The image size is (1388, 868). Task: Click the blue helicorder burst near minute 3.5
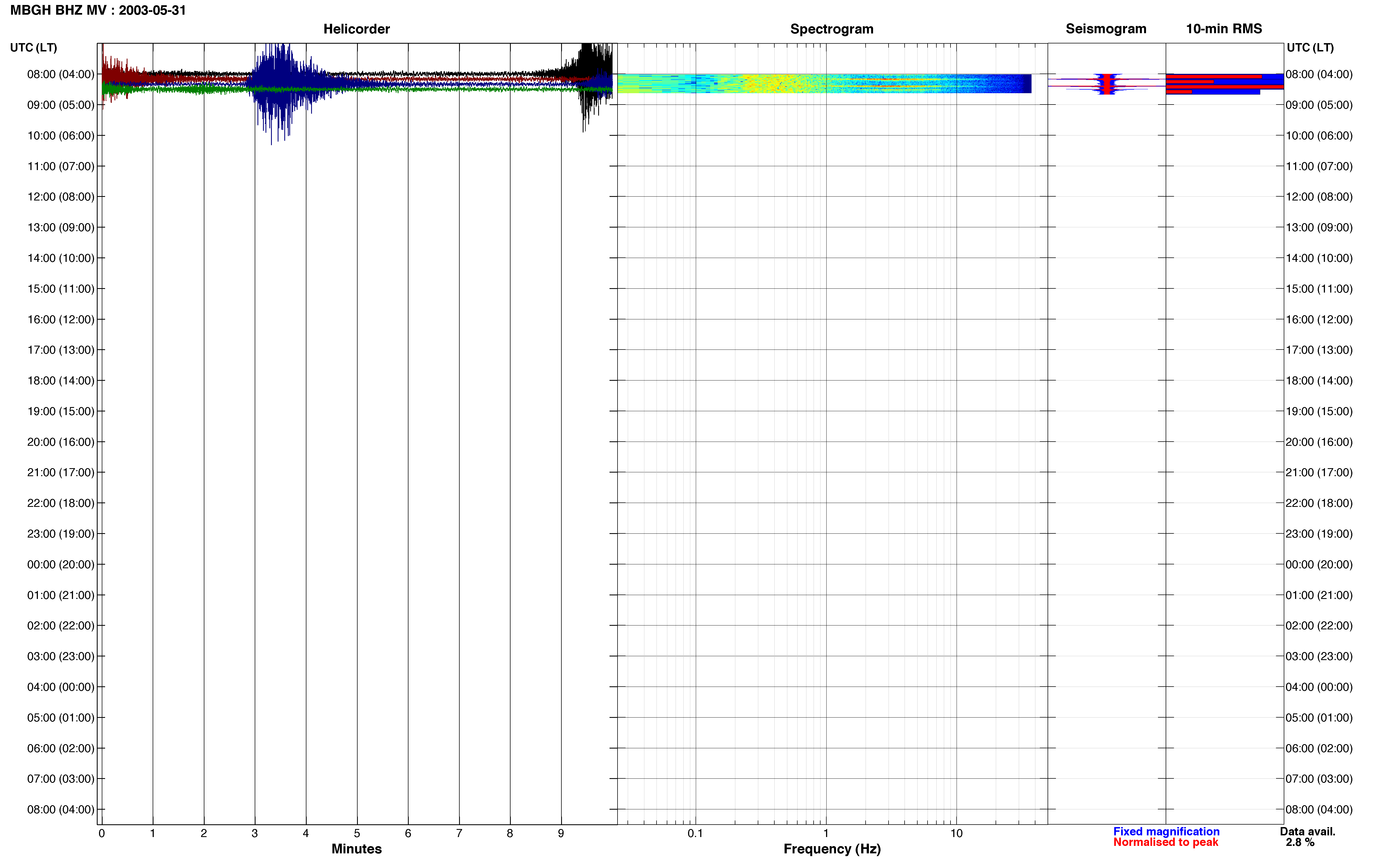[x=278, y=86]
